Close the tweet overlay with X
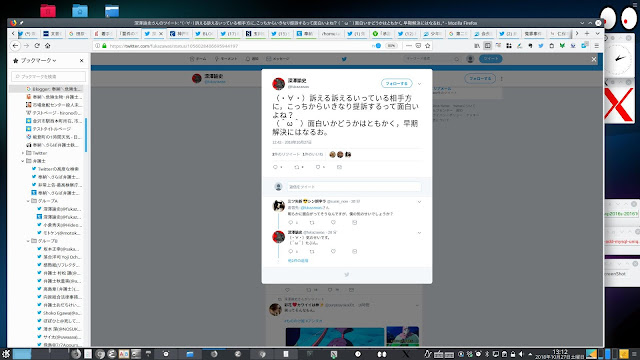Viewport: 640px width, 360px height. [x=594, y=59]
